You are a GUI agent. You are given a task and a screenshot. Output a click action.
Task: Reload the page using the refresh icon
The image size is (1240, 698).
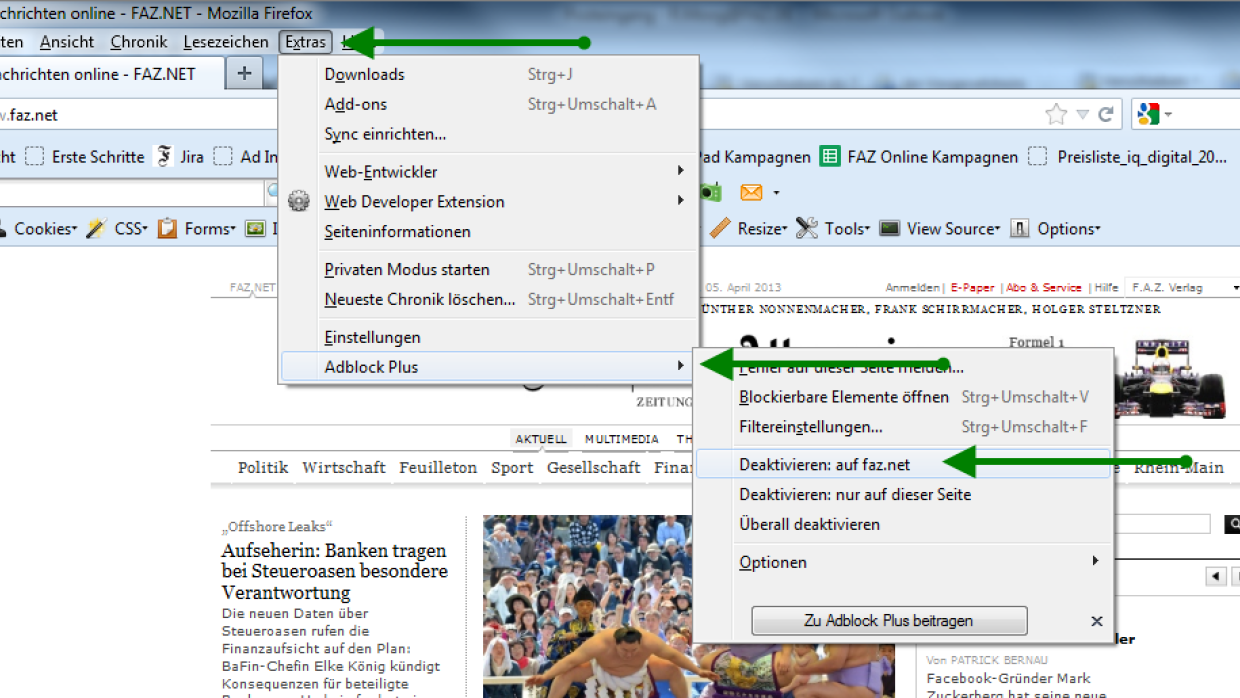click(x=1106, y=115)
